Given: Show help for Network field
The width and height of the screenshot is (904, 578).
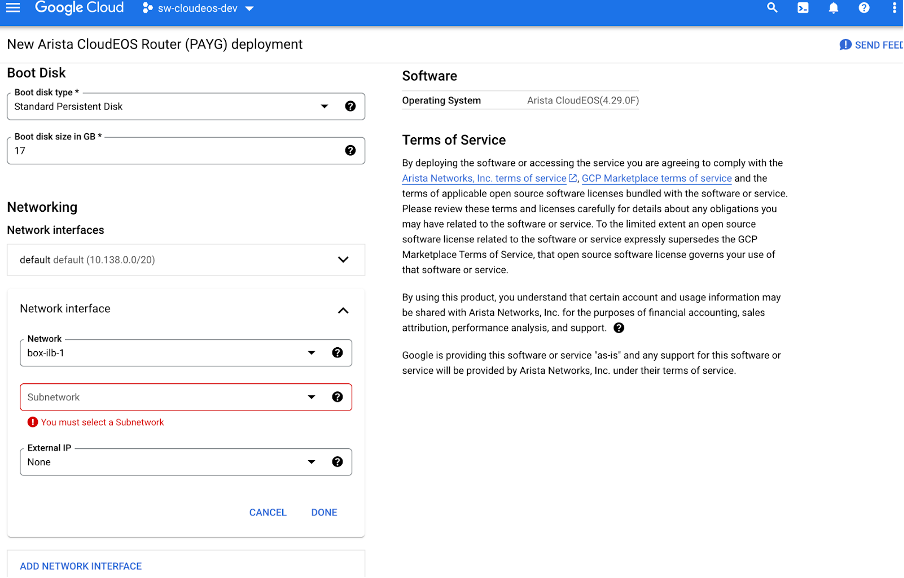Looking at the screenshot, I should [337, 353].
